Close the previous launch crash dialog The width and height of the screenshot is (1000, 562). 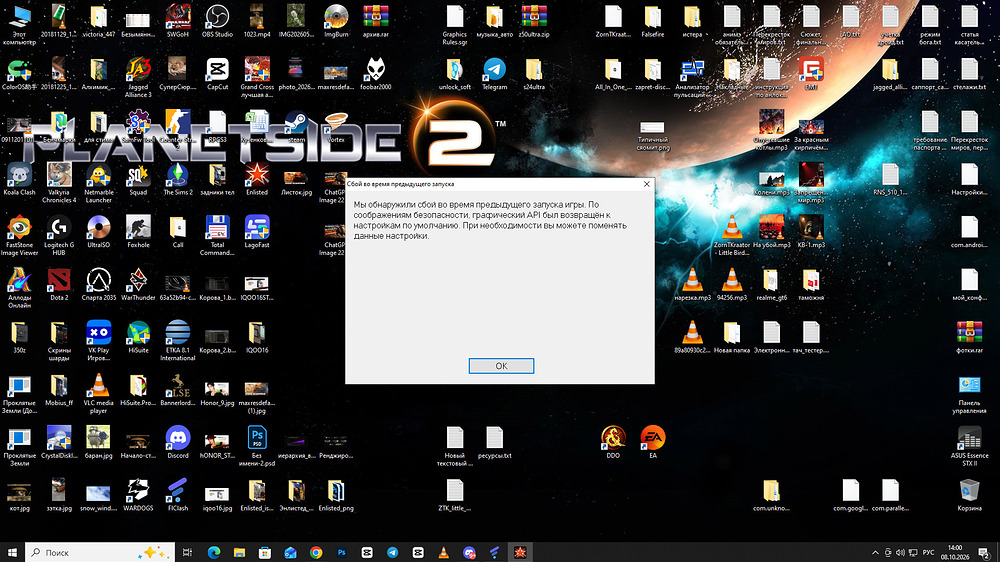(x=647, y=184)
